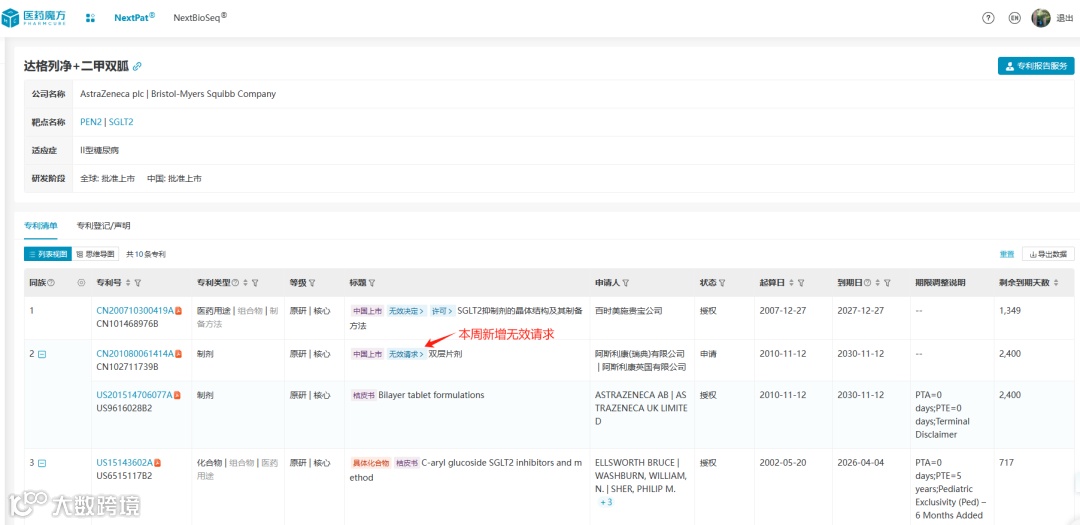Click the user avatar picture
1080x525 pixels.
[1040, 19]
